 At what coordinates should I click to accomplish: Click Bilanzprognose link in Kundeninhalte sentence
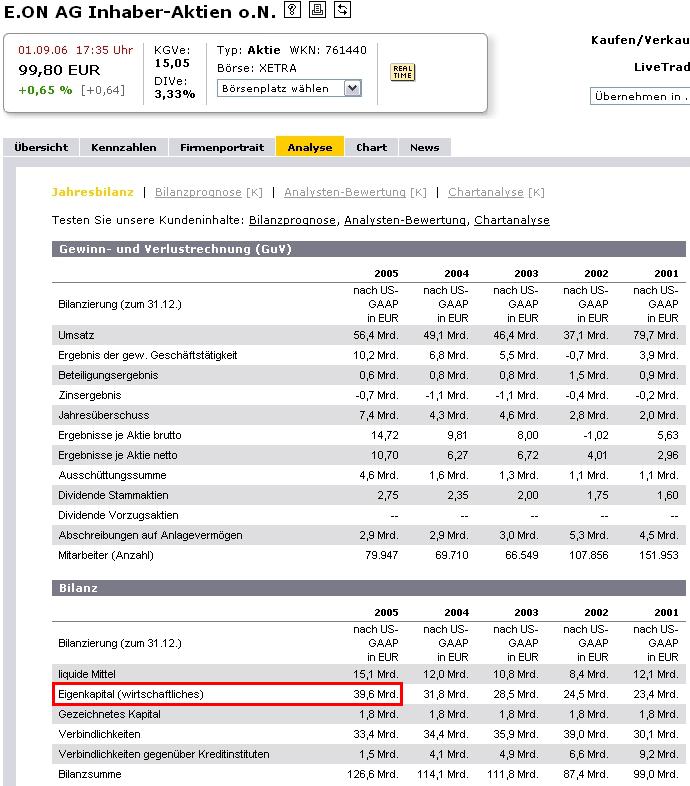[x=293, y=220]
